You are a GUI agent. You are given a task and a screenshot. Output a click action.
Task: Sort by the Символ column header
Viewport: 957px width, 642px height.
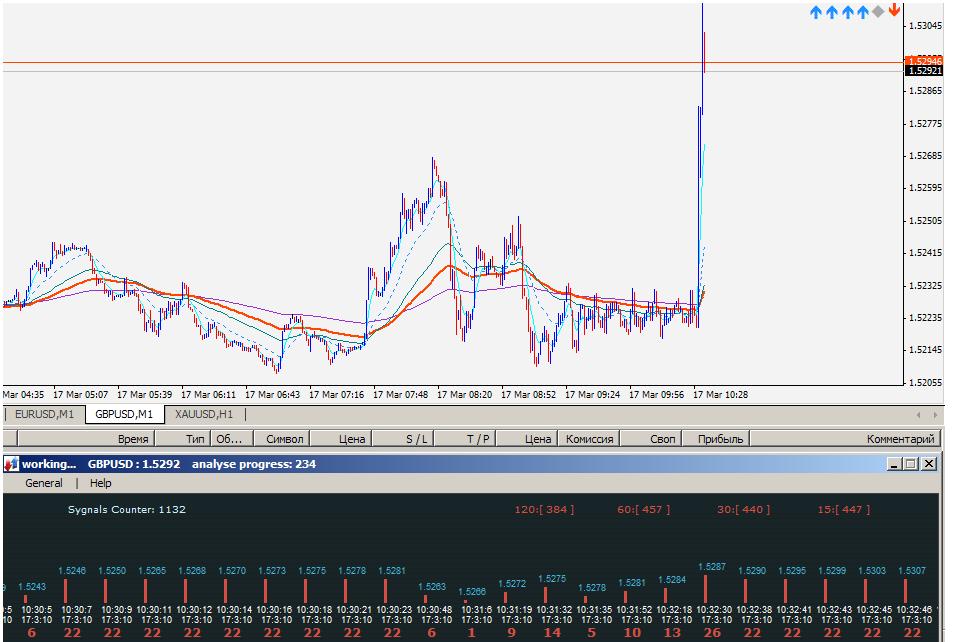pyautogui.click(x=280, y=439)
